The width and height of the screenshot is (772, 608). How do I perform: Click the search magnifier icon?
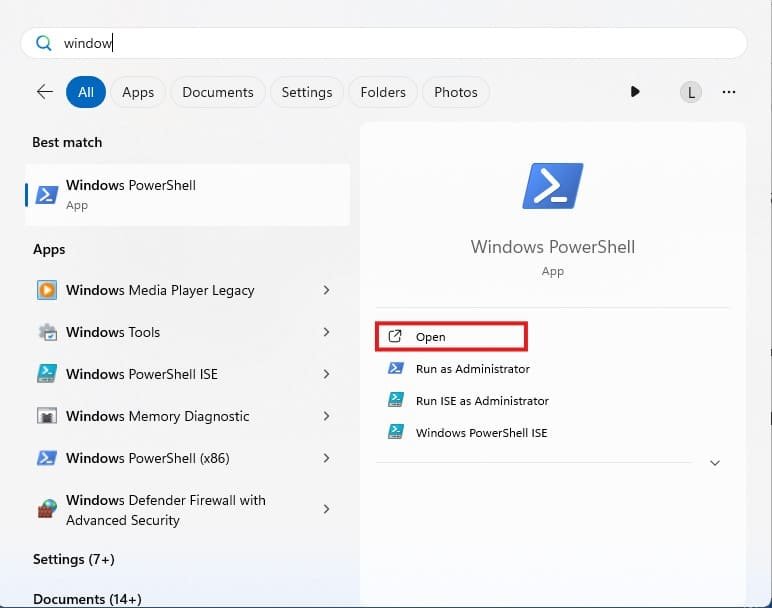[x=43, y=43]
